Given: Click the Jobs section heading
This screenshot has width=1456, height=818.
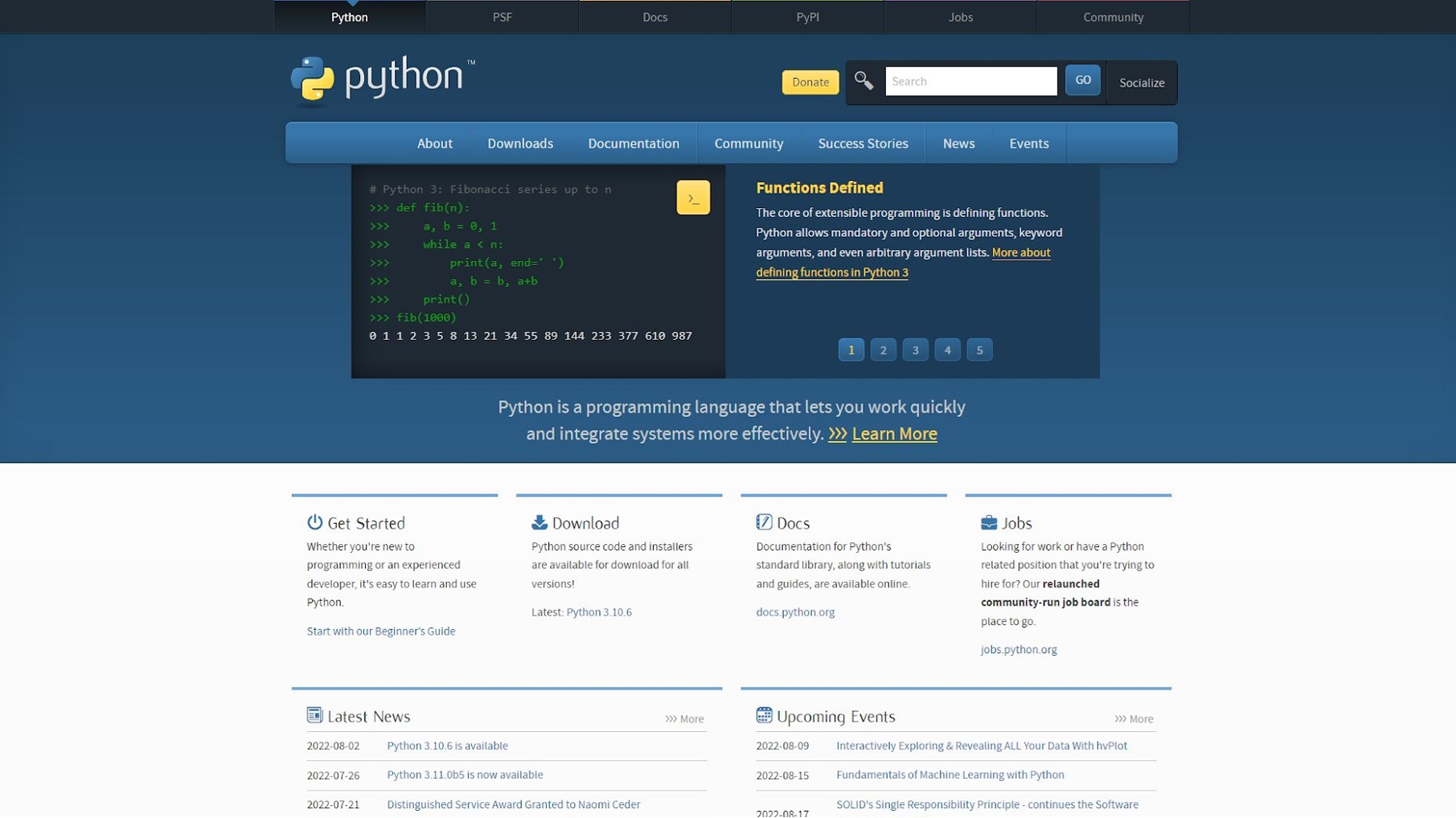Looking at the screenshot, I should coord(1017,523).
